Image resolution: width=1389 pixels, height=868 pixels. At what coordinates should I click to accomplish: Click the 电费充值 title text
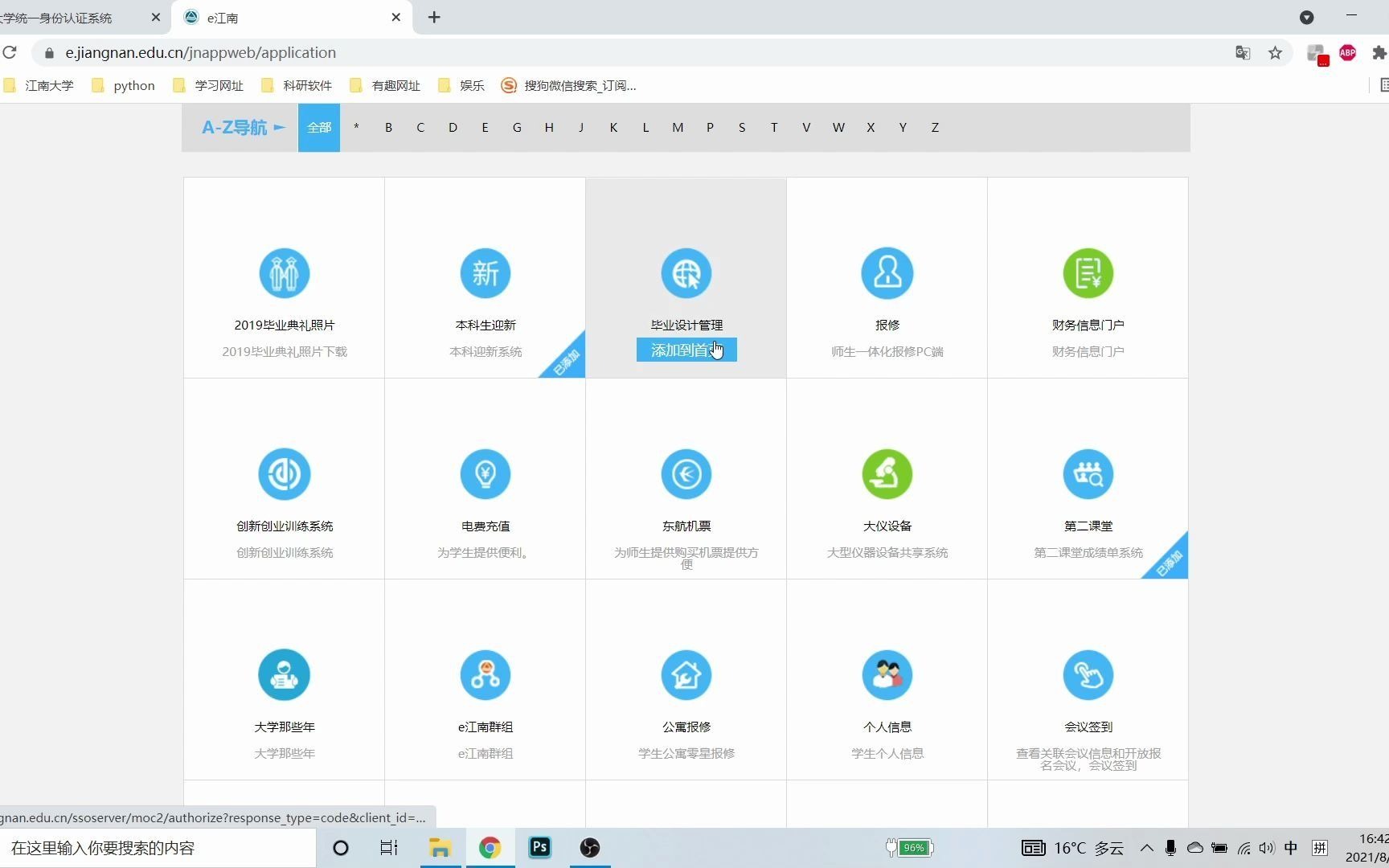486,526
